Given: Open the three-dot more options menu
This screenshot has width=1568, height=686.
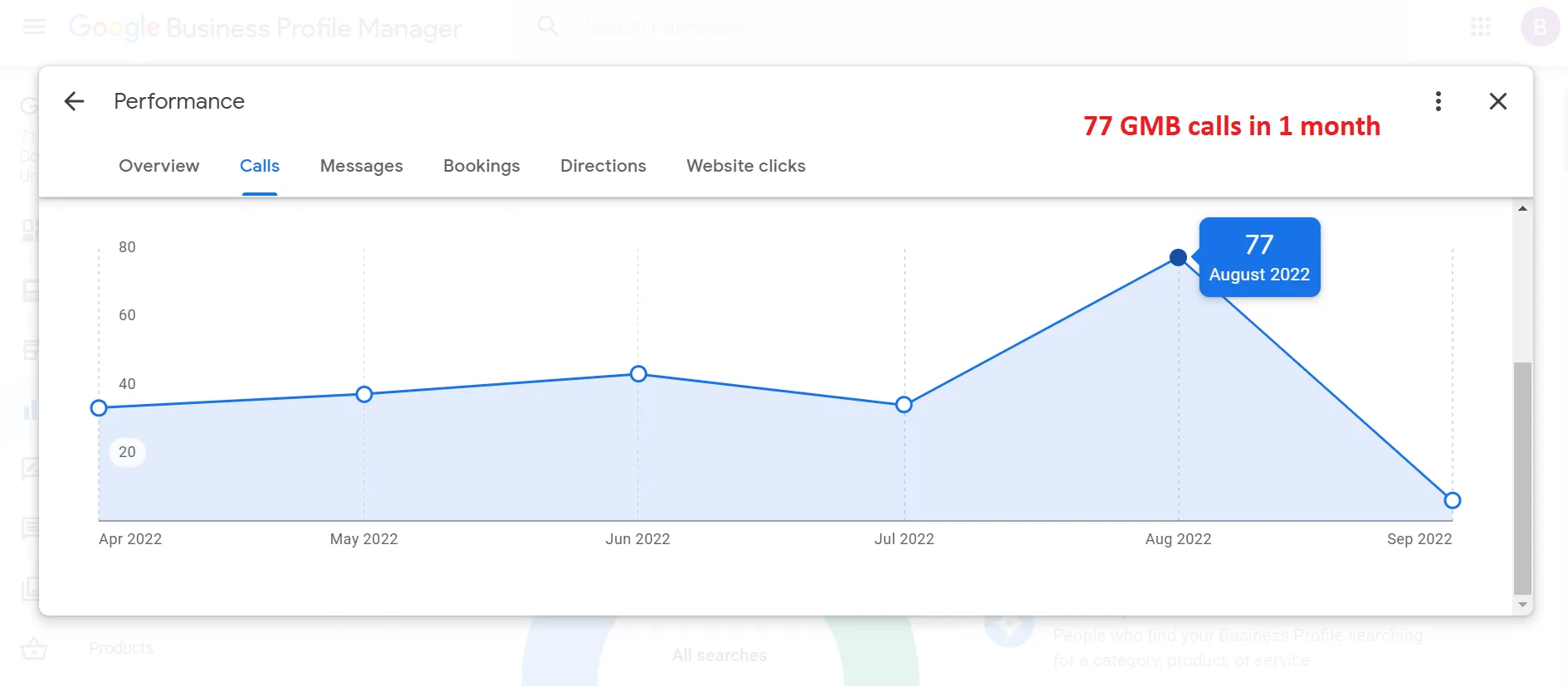Looking at the screenshot, I should [x=1439, y=101].
